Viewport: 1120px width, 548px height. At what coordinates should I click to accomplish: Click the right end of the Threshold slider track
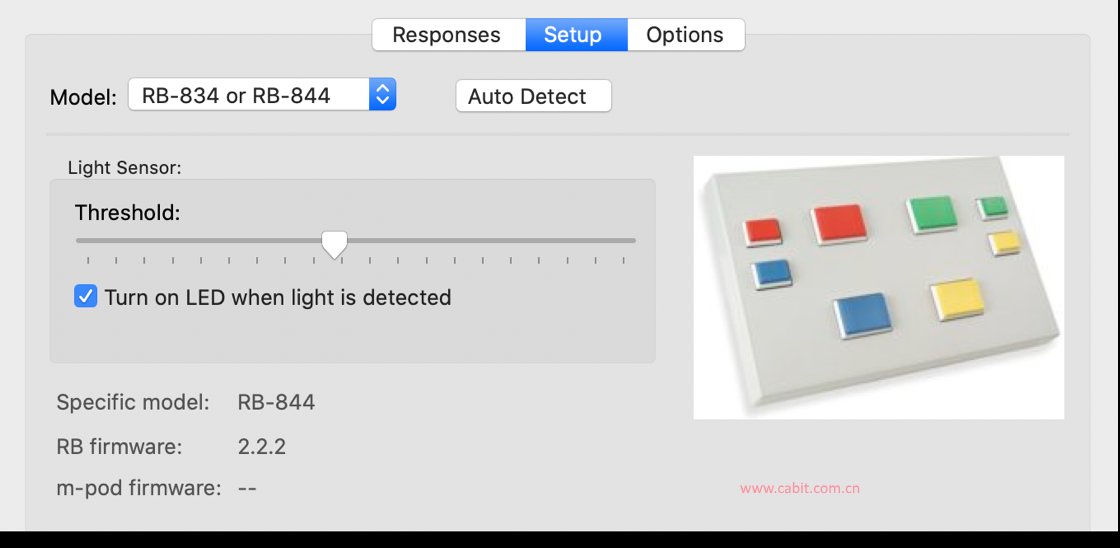click(631, 241)
